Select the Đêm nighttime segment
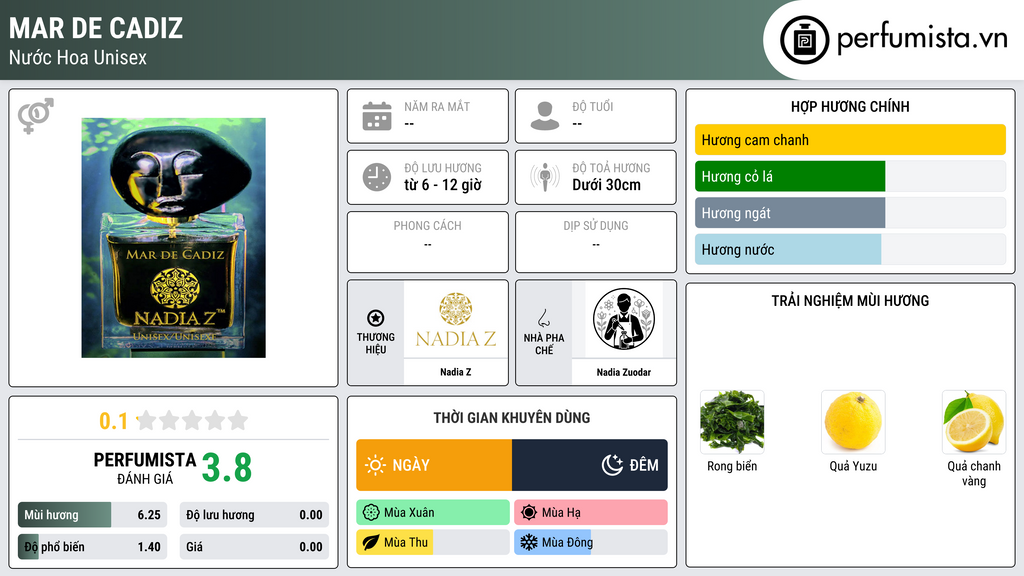This screenshot has width=1024, height=576. coord(590,465)
